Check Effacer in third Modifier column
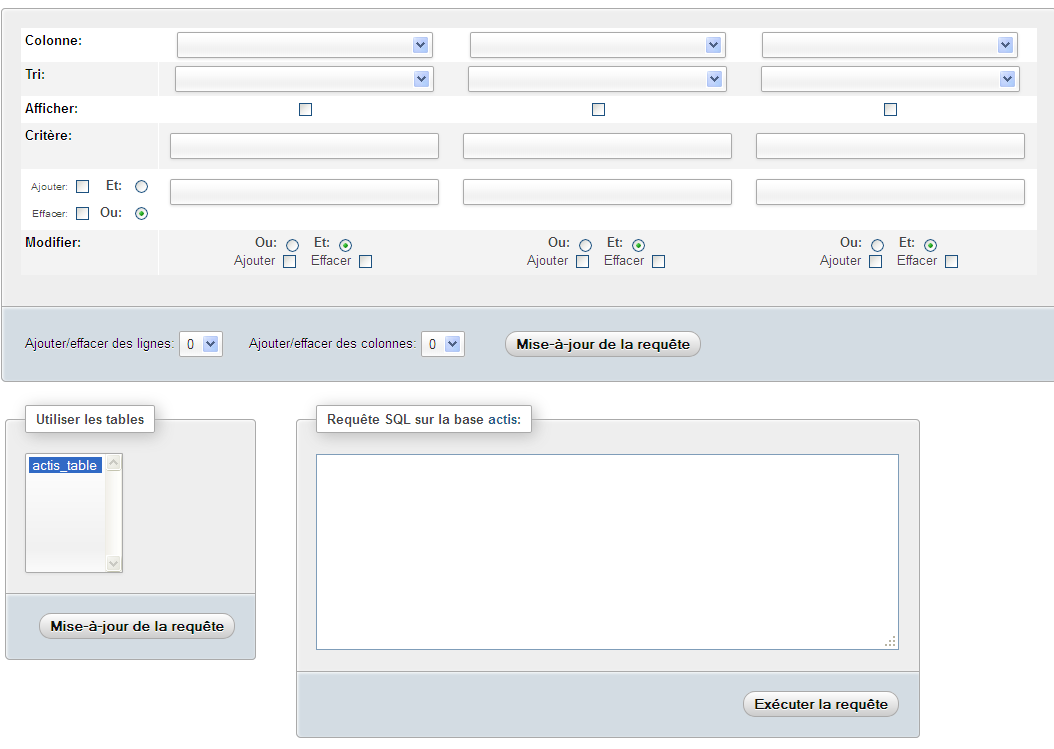The height and width of the screenshot is (749, 1054). (x=951, y=262)
